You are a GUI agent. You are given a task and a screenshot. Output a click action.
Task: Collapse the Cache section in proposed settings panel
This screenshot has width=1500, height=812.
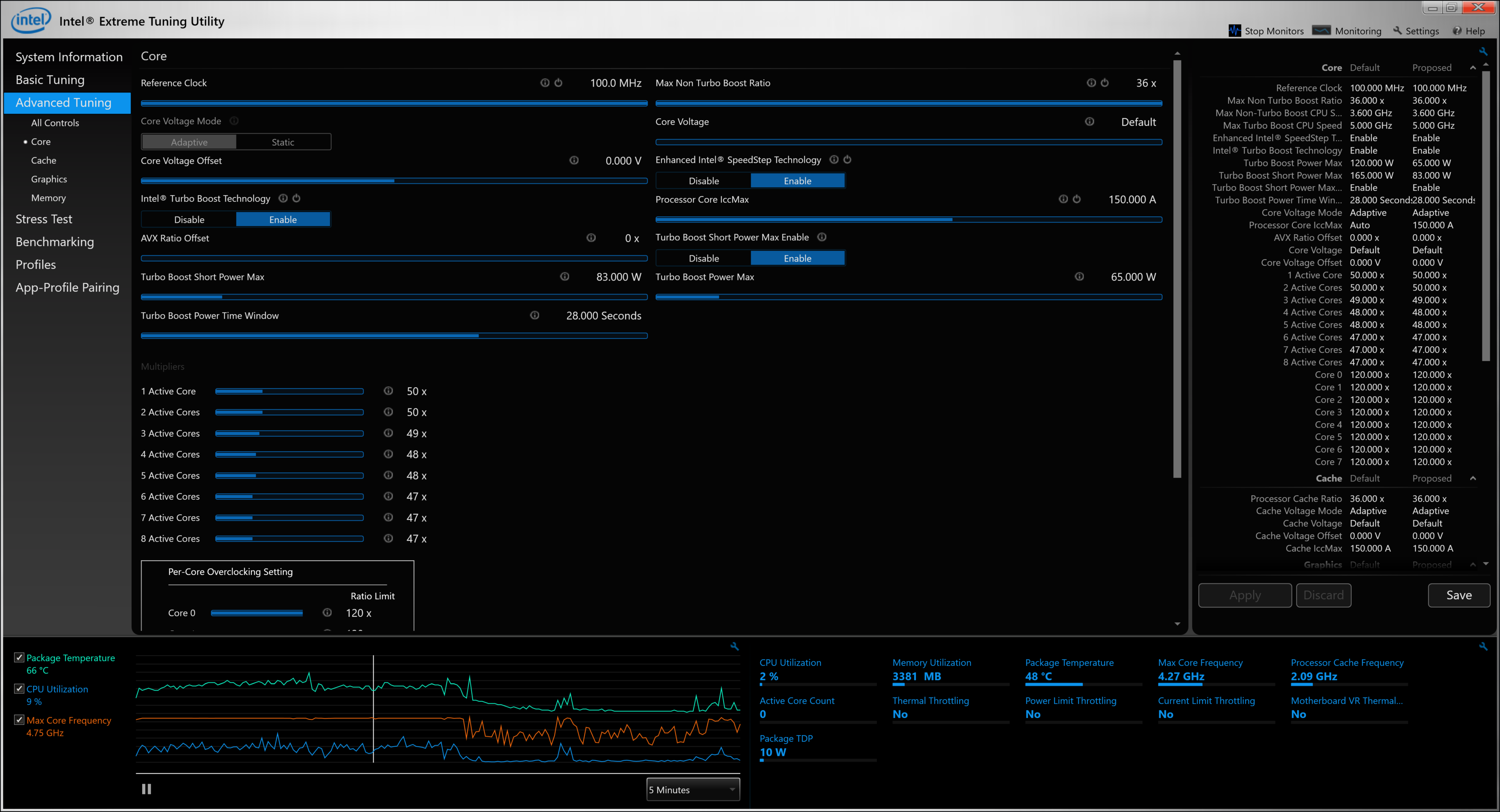(1473, 479)
